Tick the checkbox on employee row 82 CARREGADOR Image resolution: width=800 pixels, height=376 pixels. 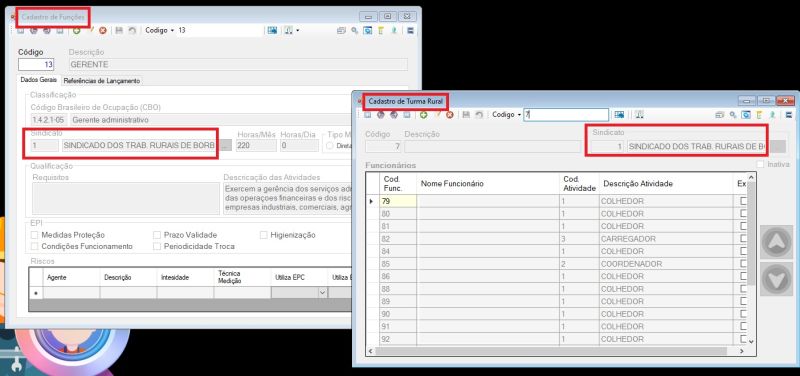[x=744, y=239]
